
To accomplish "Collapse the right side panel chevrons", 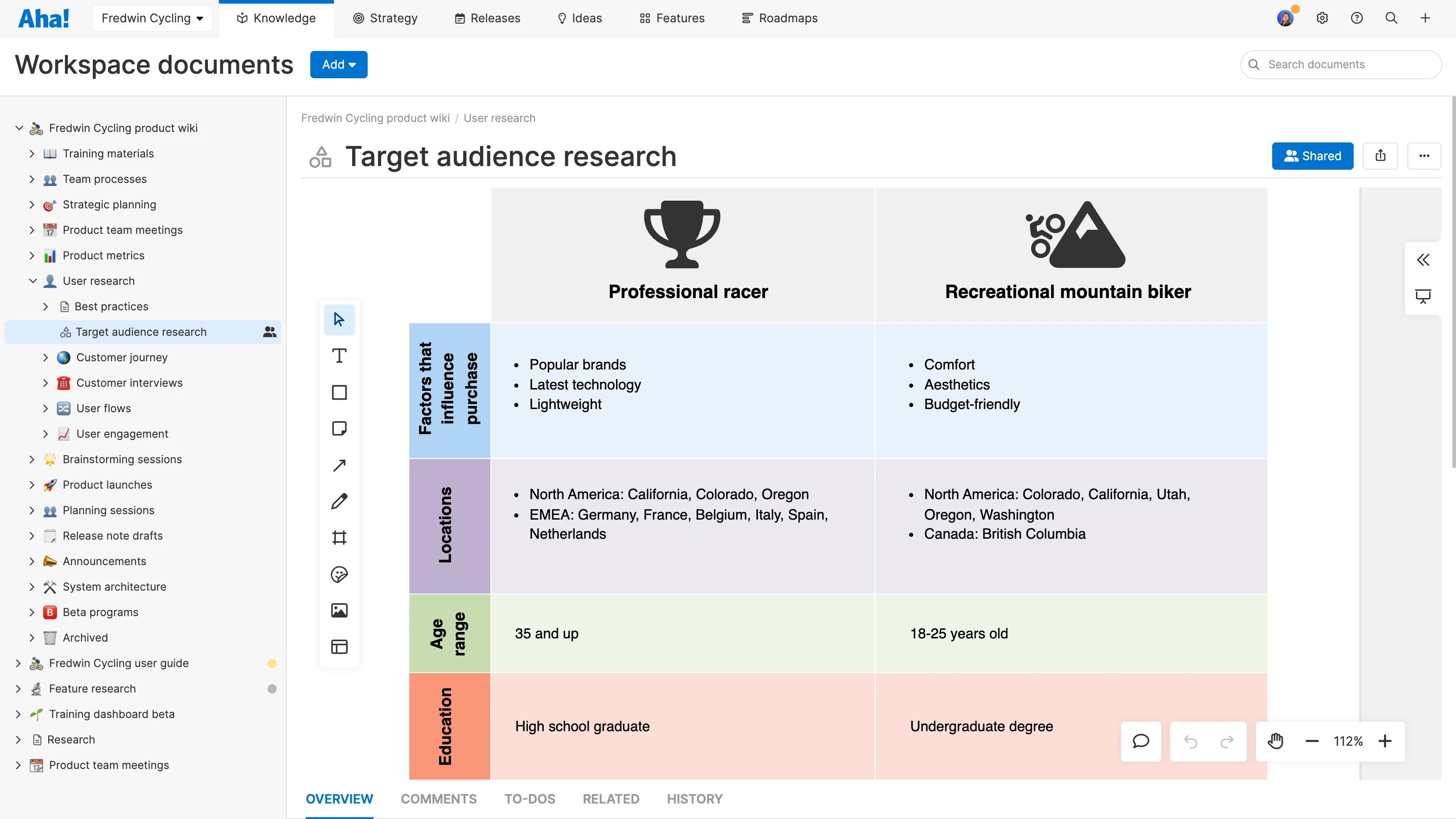I will (x=1423, y=260).
